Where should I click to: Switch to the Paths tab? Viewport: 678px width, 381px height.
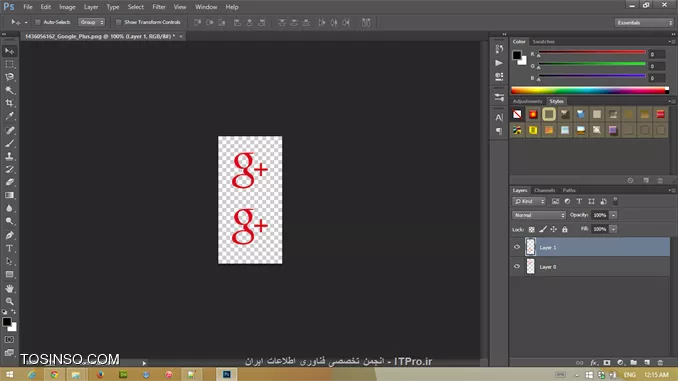569,190
